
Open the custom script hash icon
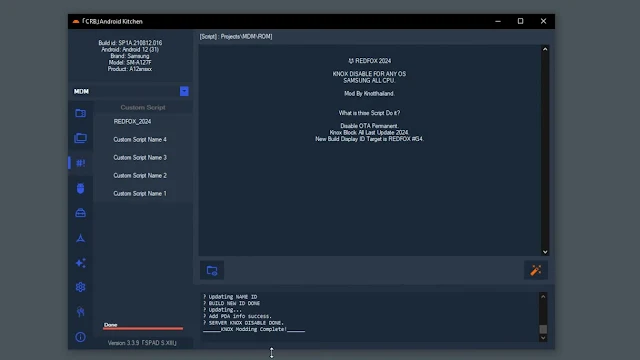(80, 163)
